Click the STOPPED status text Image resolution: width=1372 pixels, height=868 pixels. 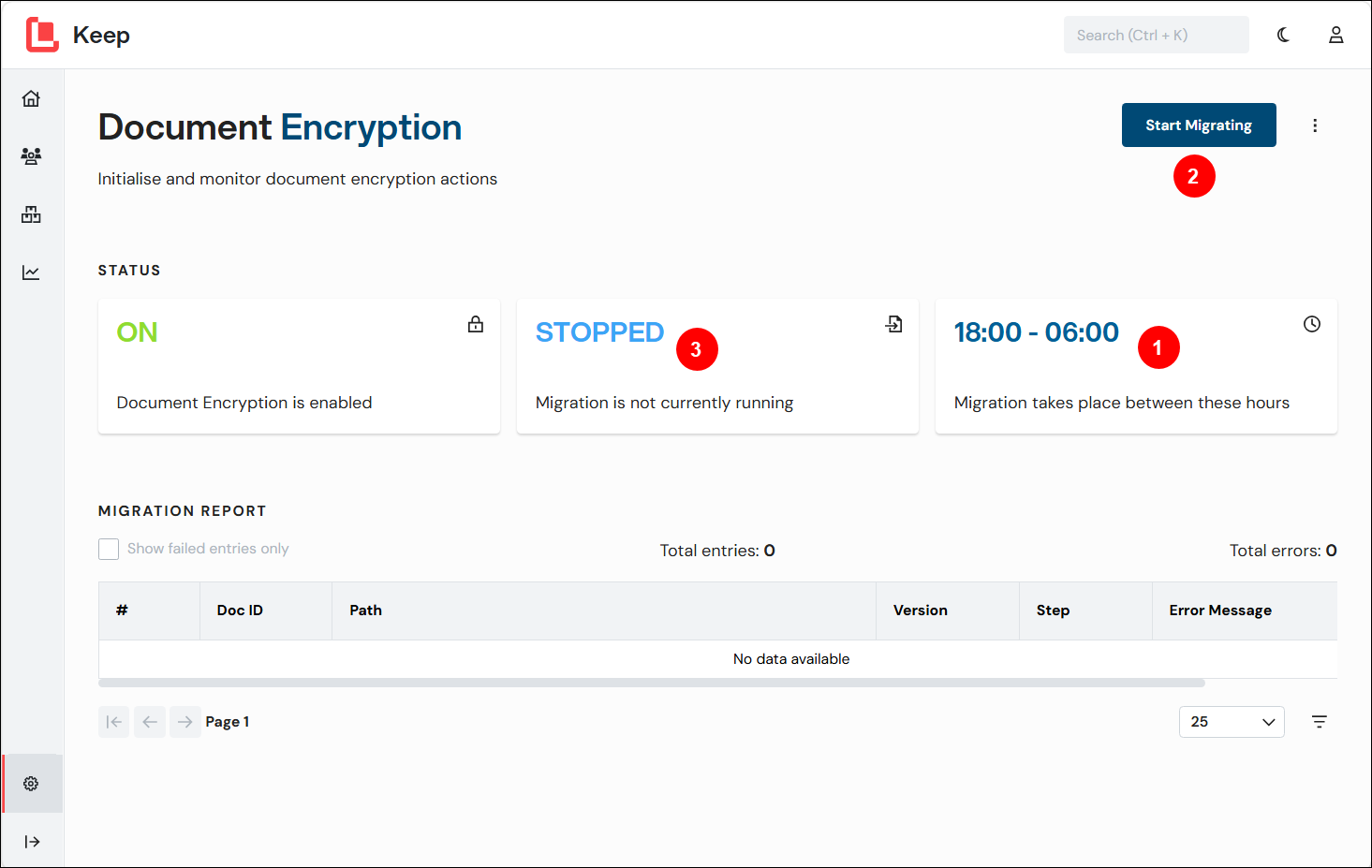pos(599,332)
